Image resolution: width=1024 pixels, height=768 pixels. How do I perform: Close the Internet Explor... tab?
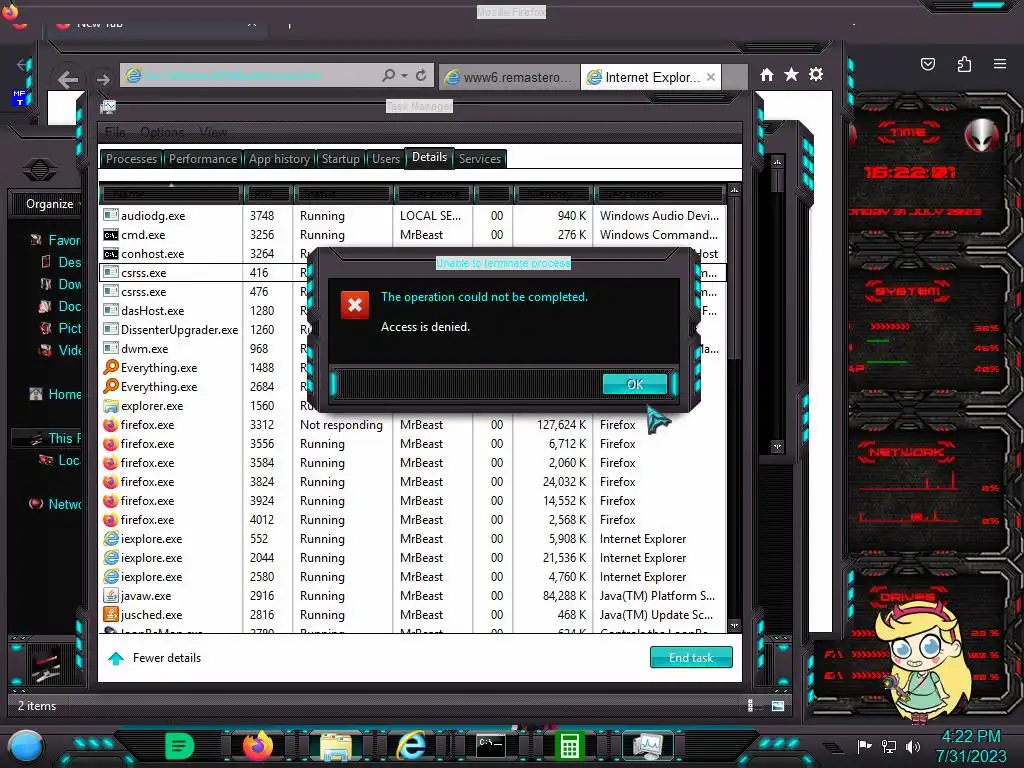coord(711,77)
